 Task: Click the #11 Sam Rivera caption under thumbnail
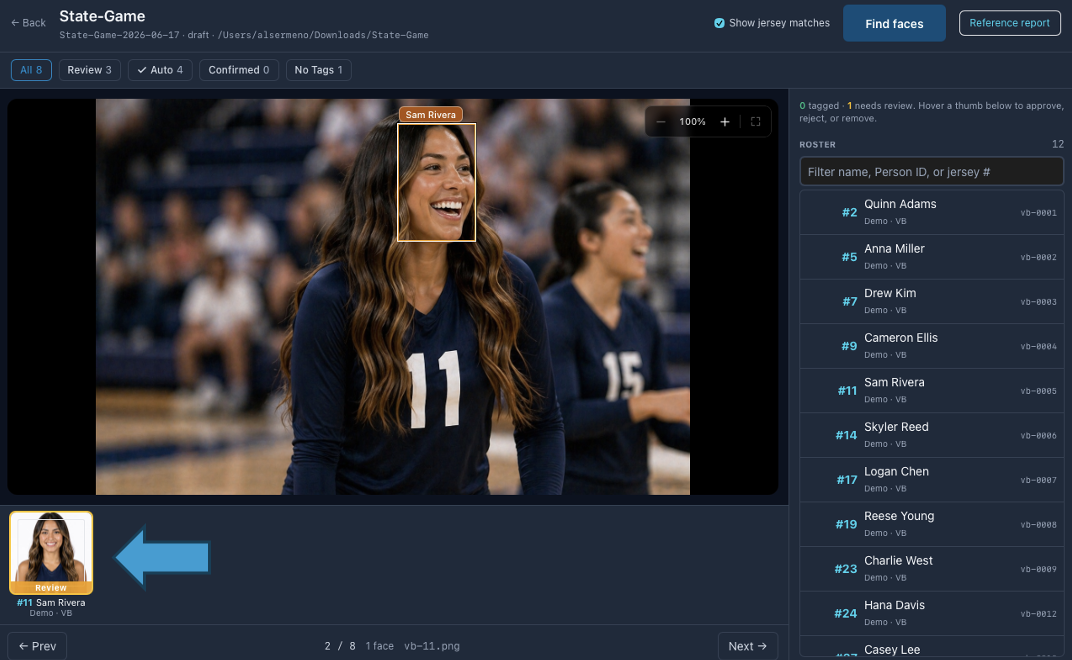point(51,603)
